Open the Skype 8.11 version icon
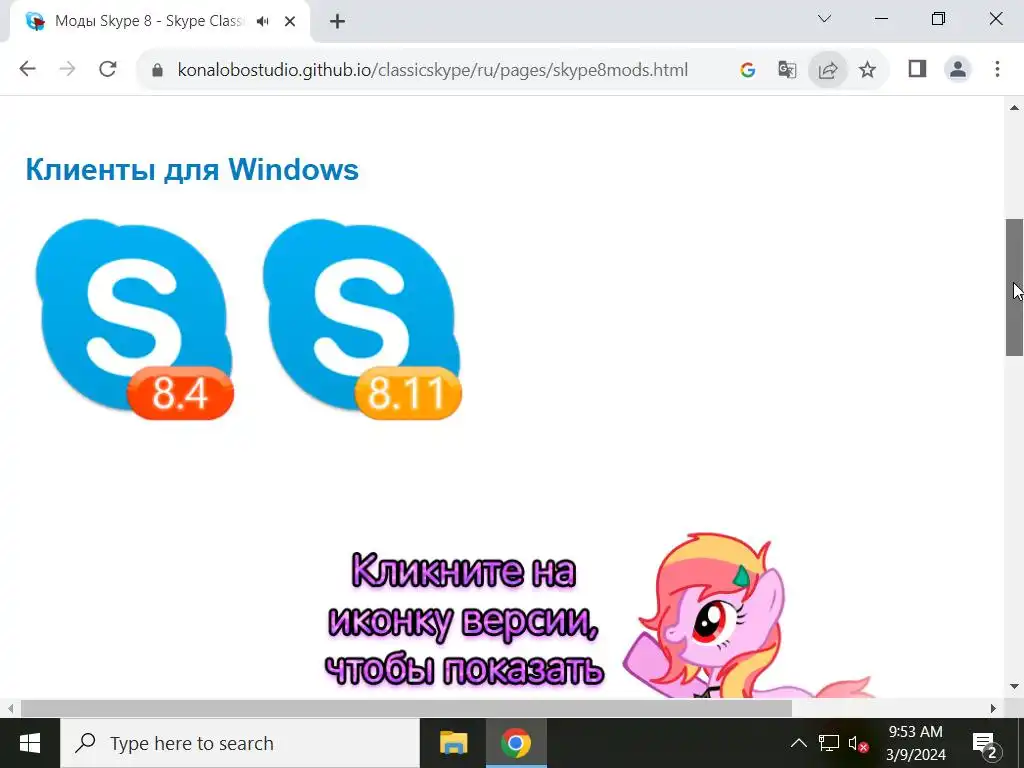The image size is (1024, 768). click(362, 319)
